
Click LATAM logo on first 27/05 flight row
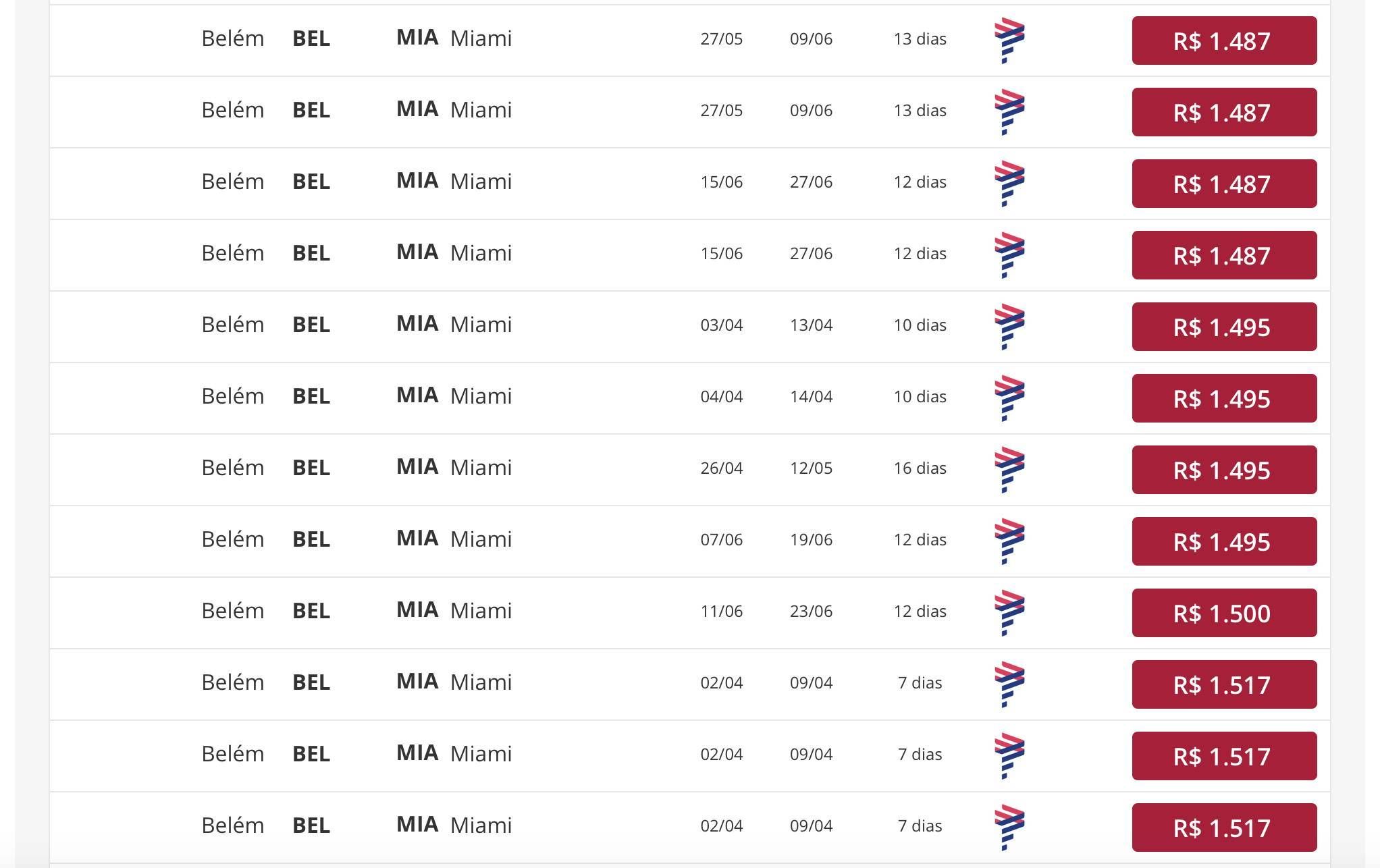(1009, 40)
